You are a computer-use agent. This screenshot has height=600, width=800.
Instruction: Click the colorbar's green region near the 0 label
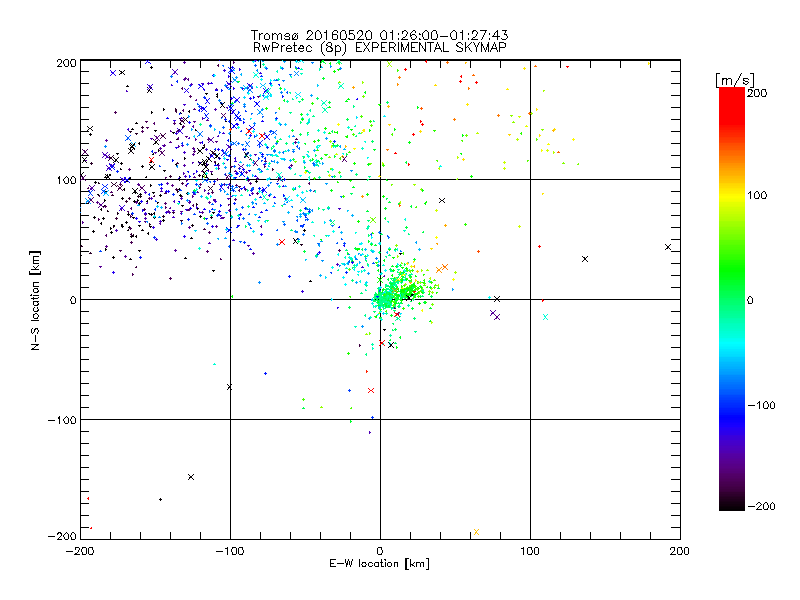coord(732,299)
